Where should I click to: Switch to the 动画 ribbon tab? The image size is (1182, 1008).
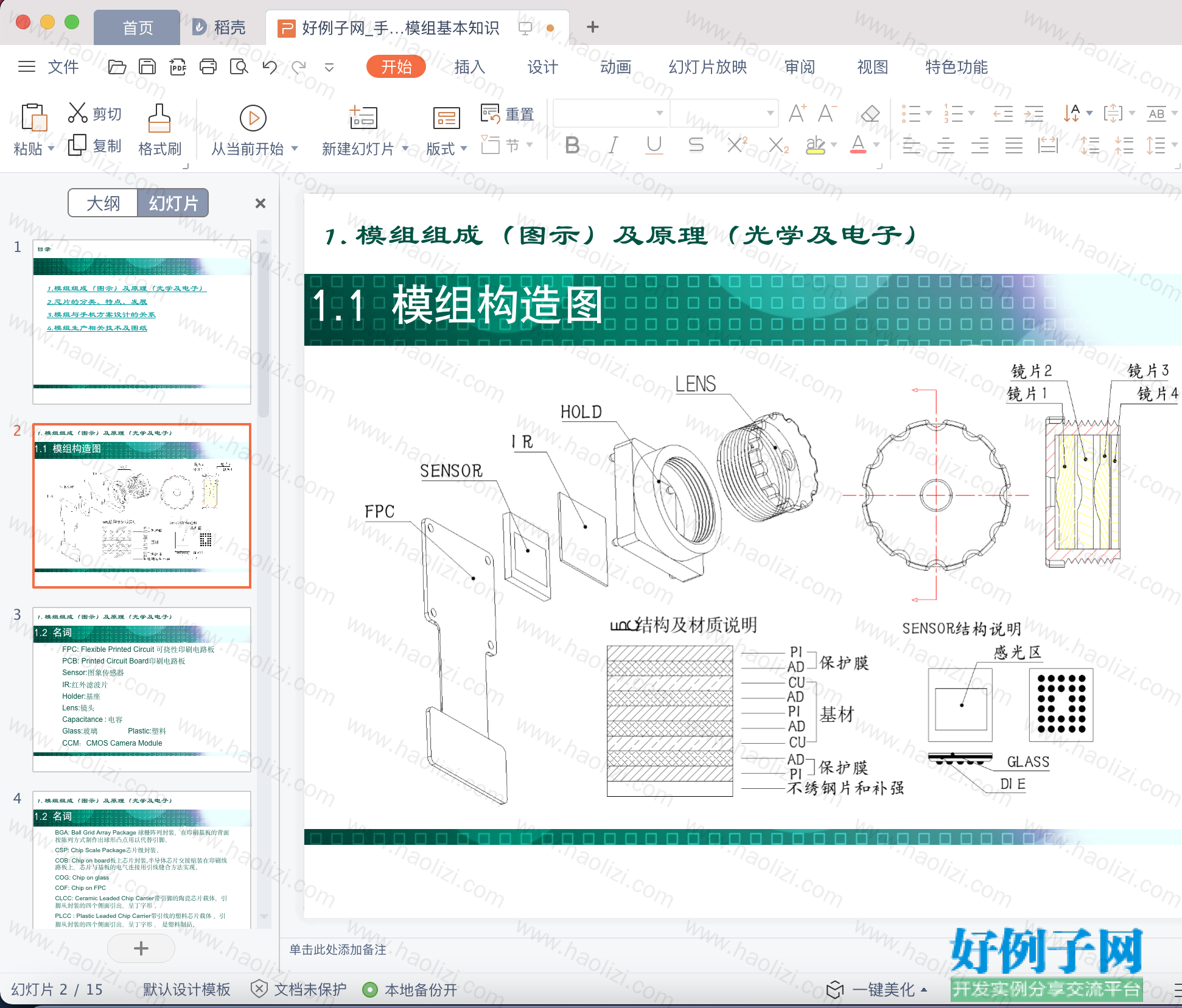pos(615,67)
